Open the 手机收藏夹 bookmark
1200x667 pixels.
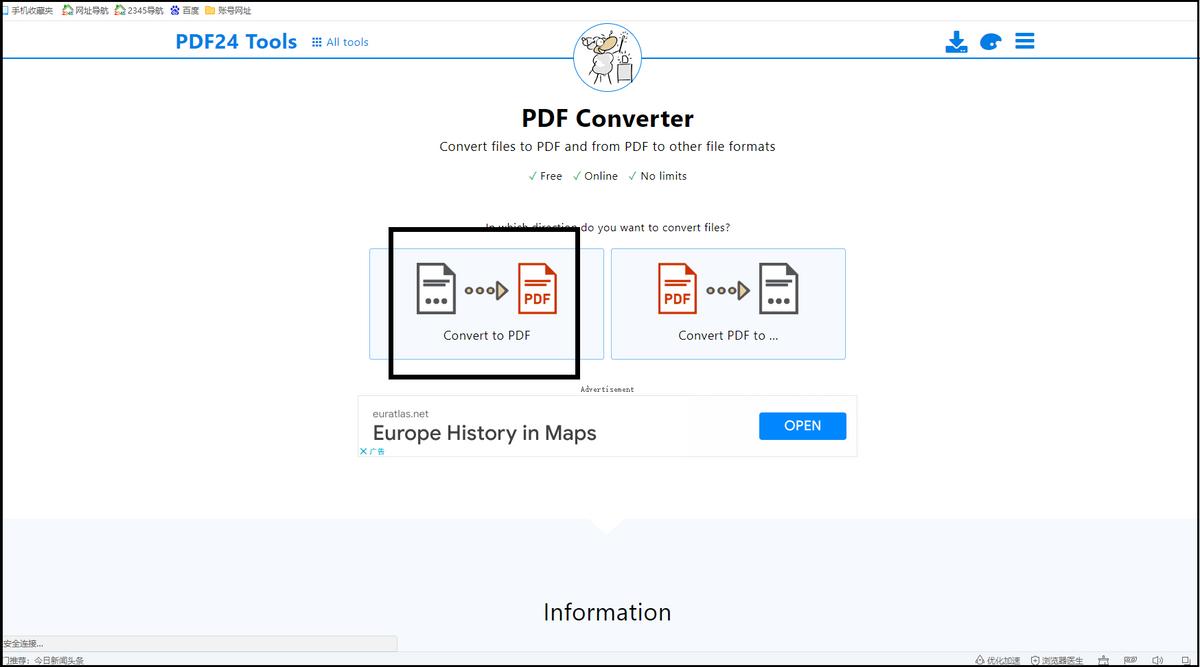pyautogui.click(x=27, y=10)
